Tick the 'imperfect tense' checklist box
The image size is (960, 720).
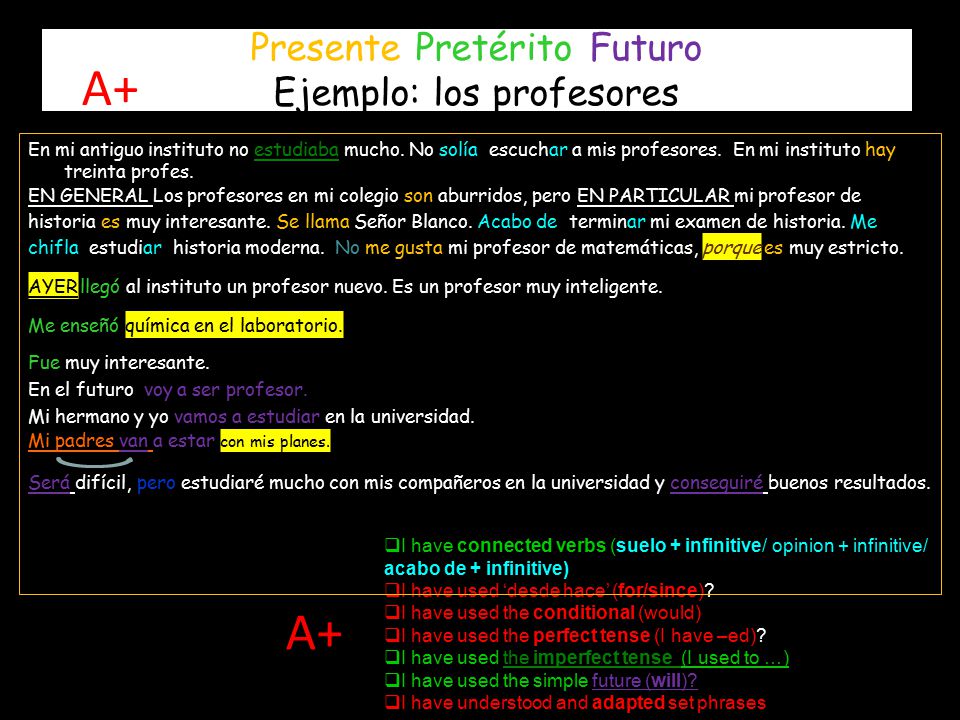tap(391, 658)
